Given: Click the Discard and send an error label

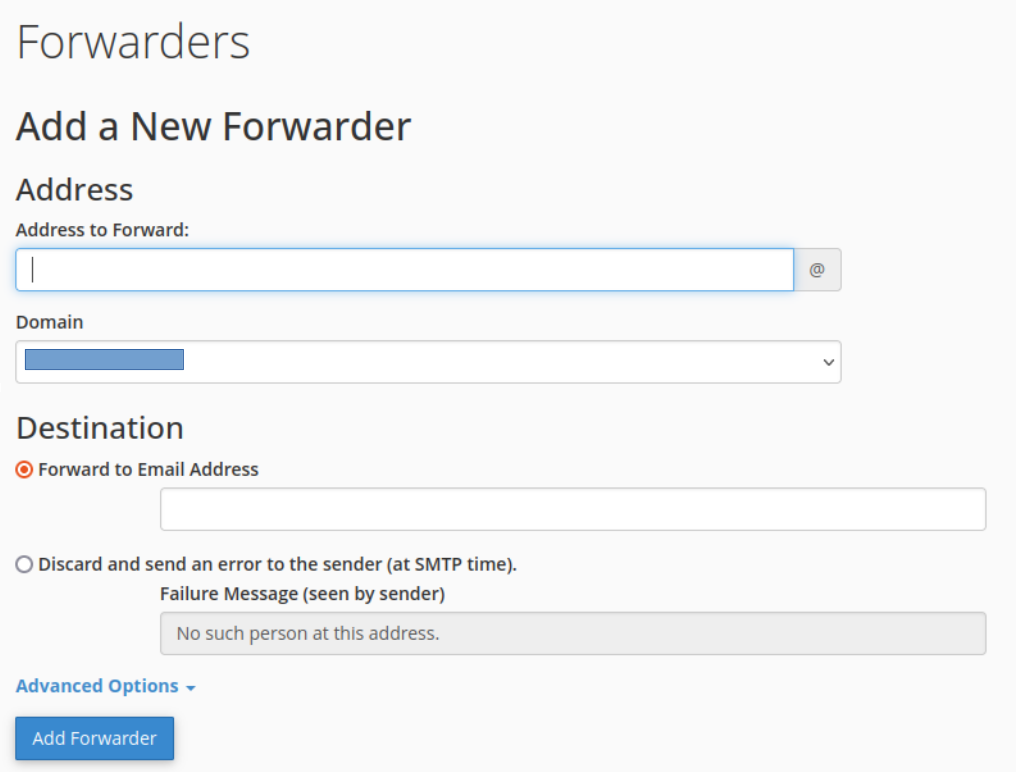Looking at the screenshot, I should [x=277, y=565].
